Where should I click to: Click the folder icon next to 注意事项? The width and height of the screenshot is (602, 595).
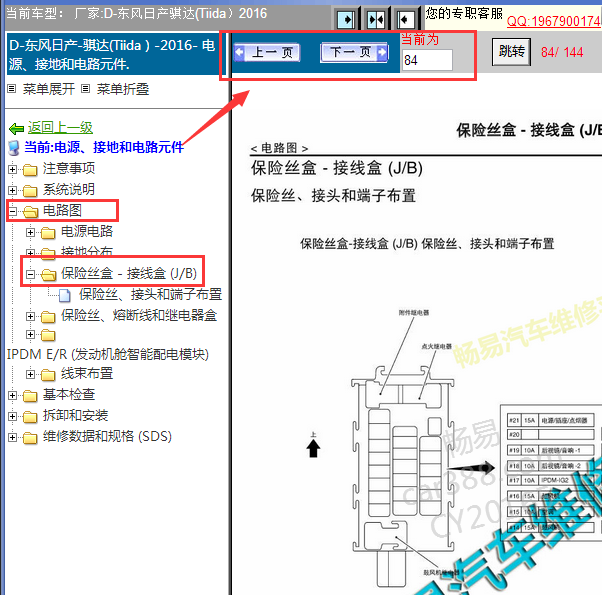coord(30,170)
